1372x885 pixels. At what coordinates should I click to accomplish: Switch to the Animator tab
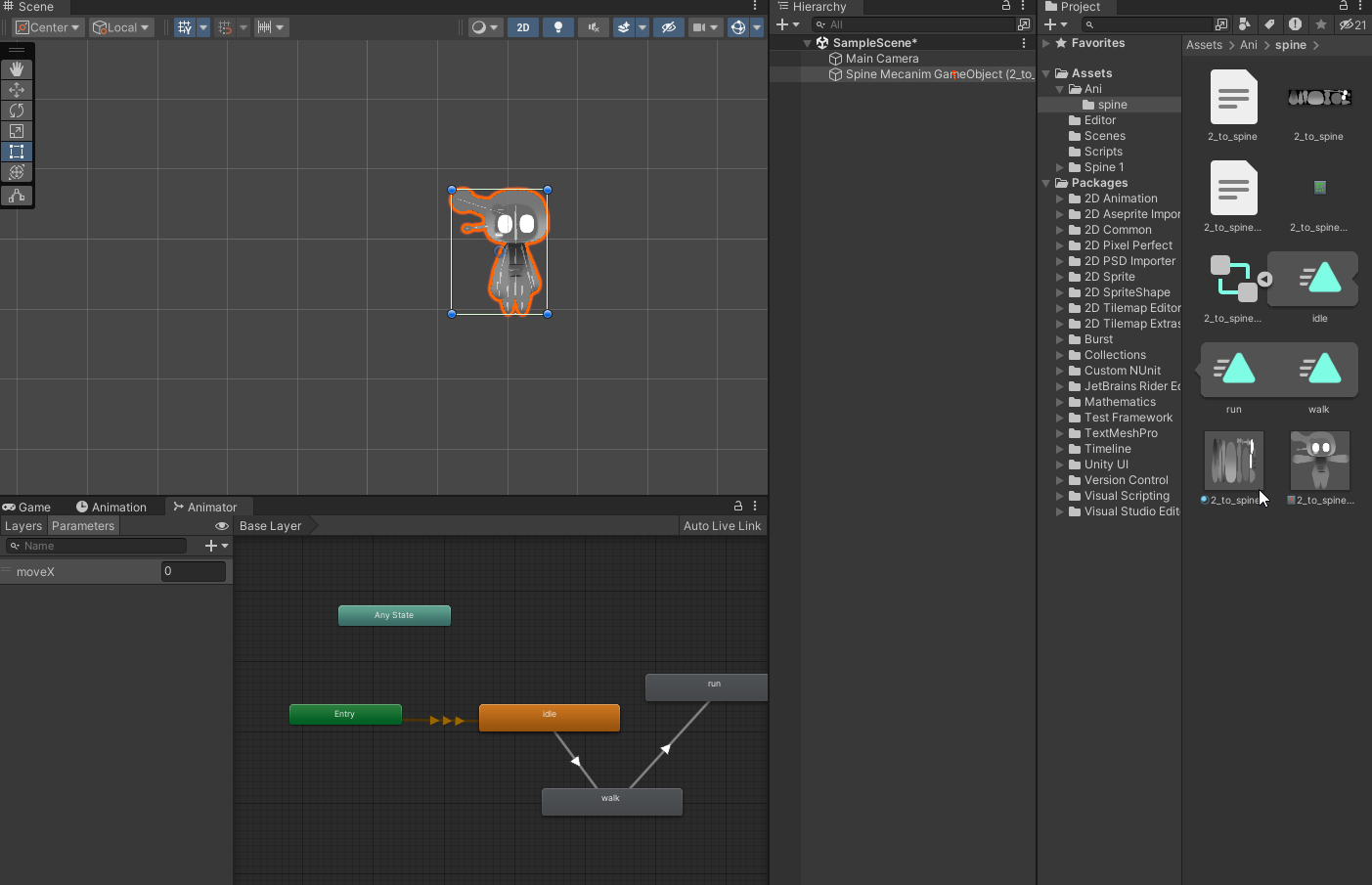[x=208, y=507]
